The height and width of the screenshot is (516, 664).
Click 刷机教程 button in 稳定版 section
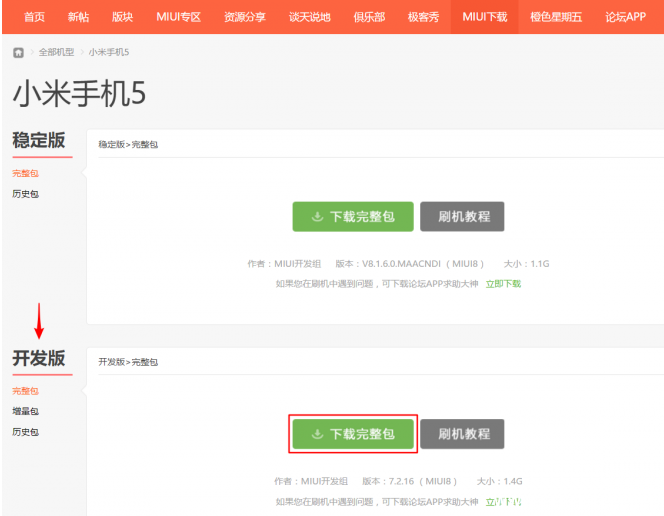[462, 217]
